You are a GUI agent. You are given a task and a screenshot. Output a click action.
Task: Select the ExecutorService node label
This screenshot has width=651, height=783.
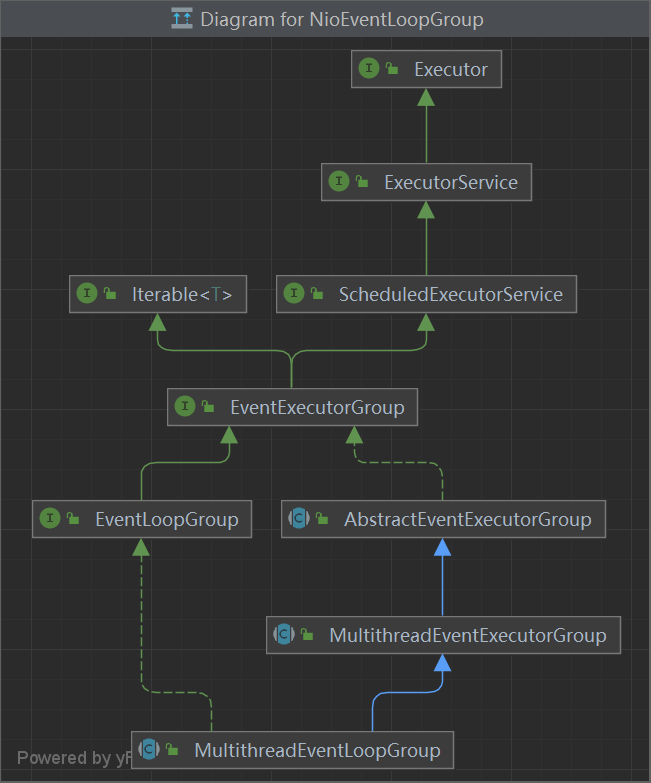[x=451, y=182]
